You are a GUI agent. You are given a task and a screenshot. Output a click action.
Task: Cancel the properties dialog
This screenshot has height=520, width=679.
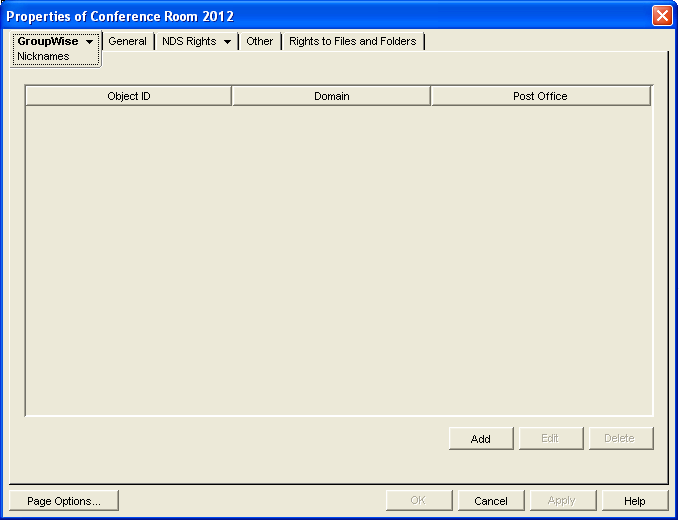(x=491, y=501)
